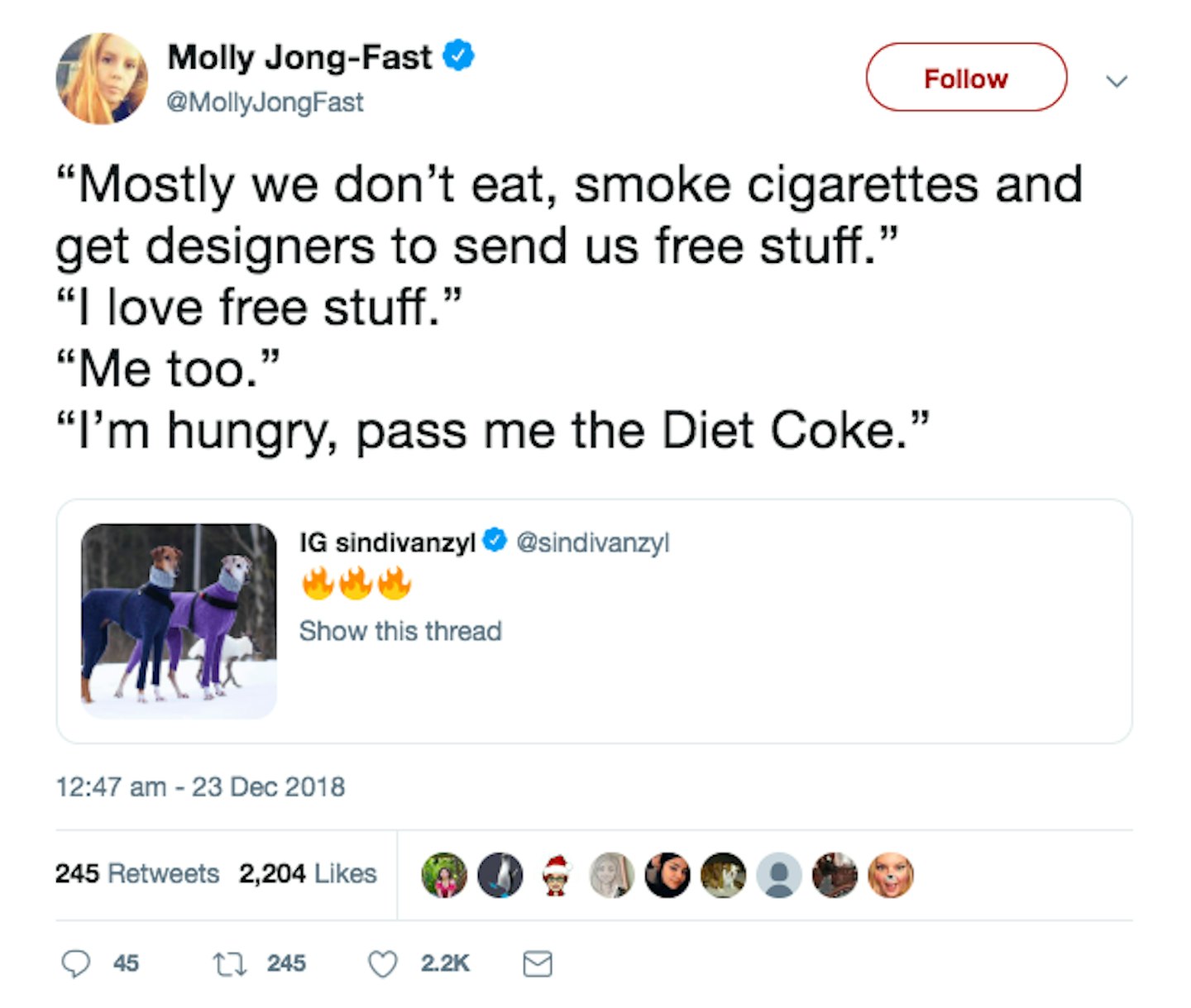This screenshot has height=1008, width=1191.
Task: Click Molly Jong-Fast's verified badge
Action: [x=458, y=56]
